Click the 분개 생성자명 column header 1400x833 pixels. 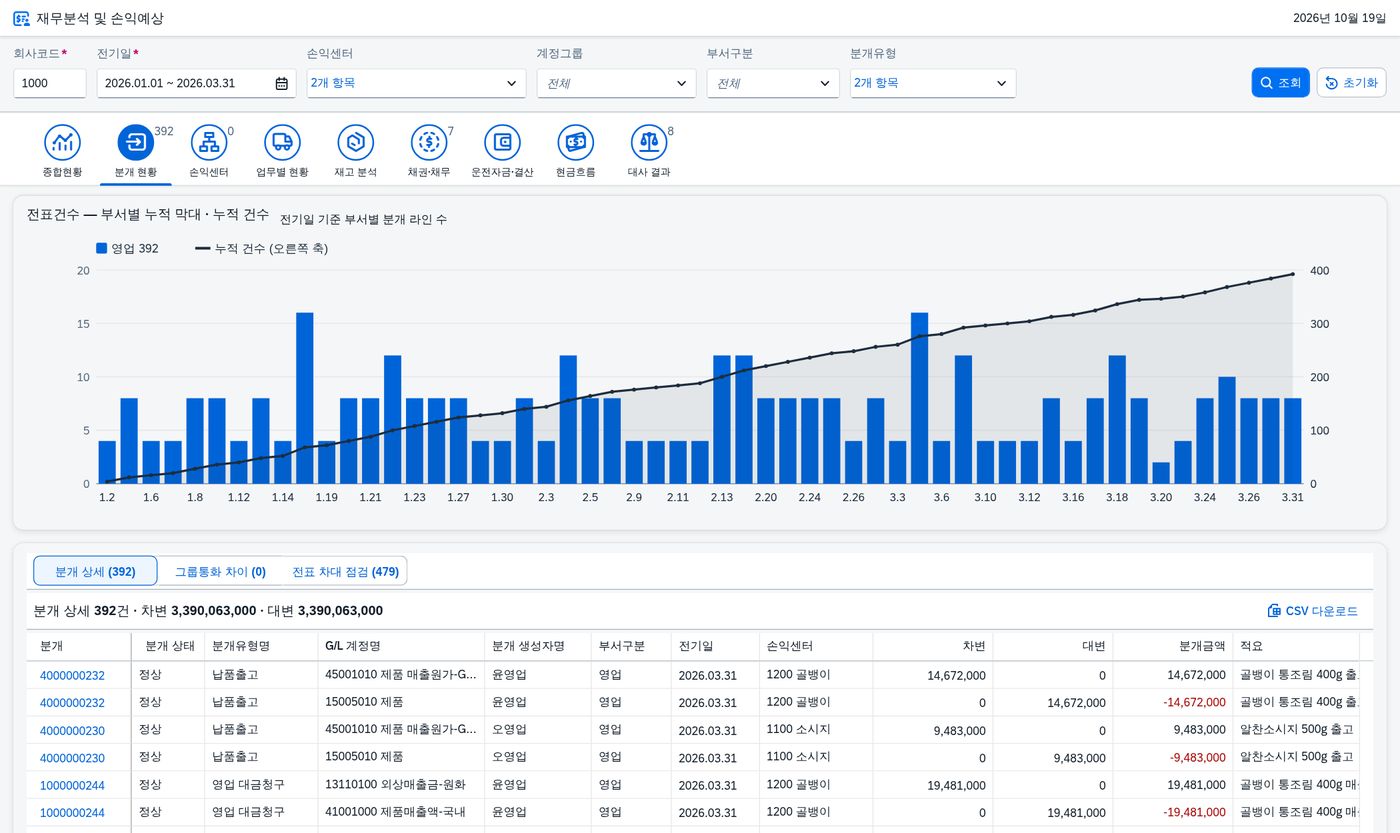click(538, 646)
